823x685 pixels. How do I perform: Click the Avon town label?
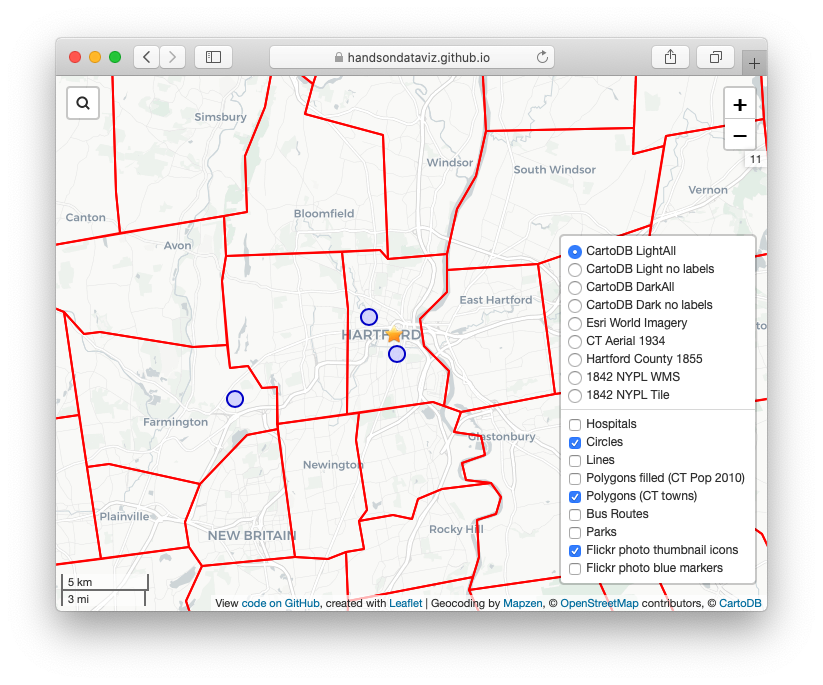tap(177, 245)
